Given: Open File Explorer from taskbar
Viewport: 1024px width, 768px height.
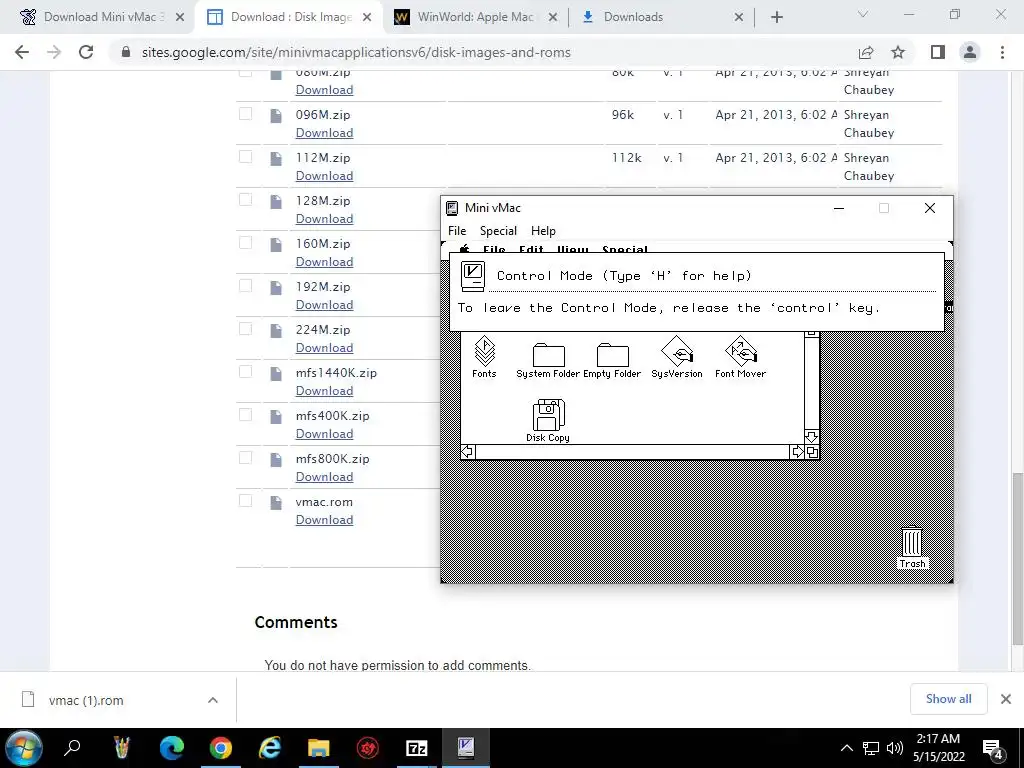Looking at the screenshot, I should (x=319, y=747).
